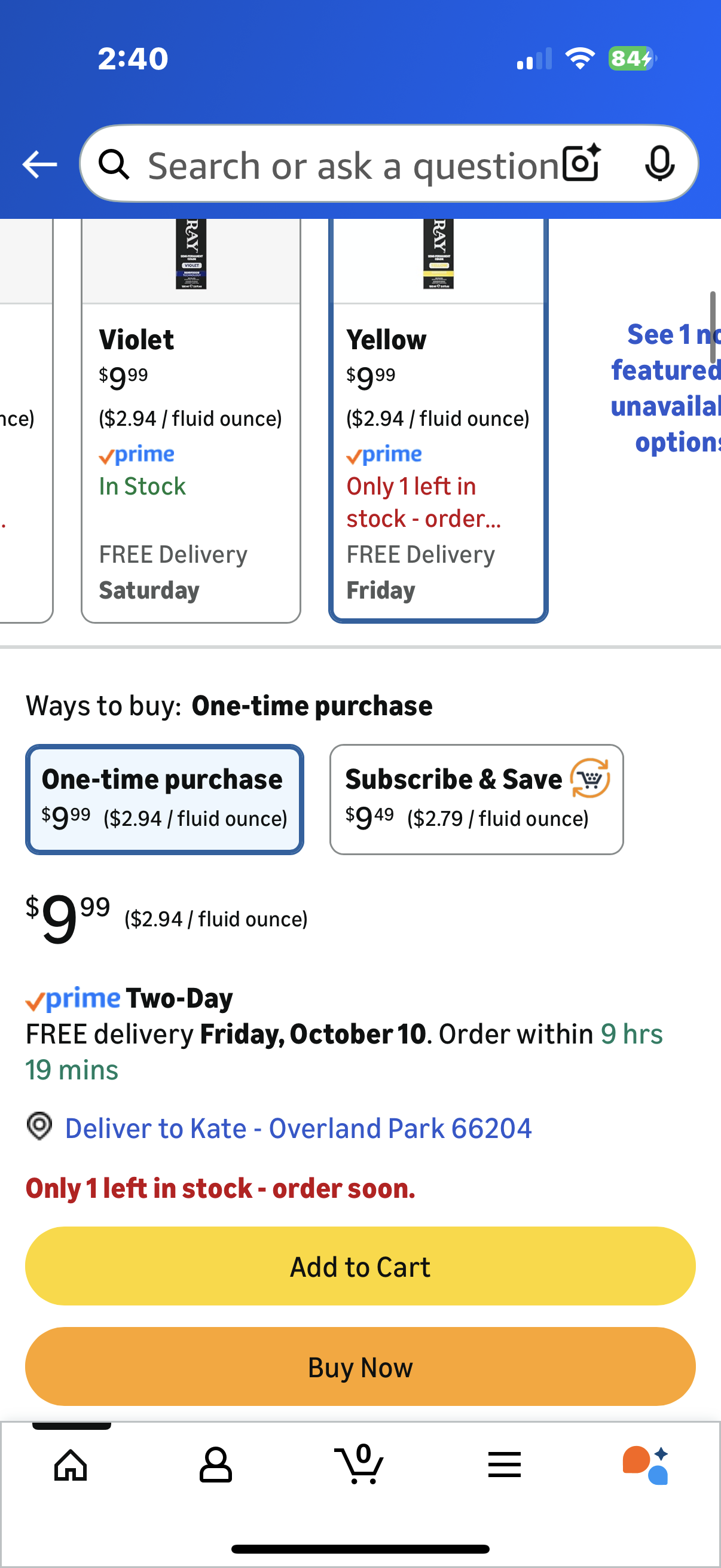Expand unavailable featured options link
The width and height of the screenshot is (721, 1568).
666,388
